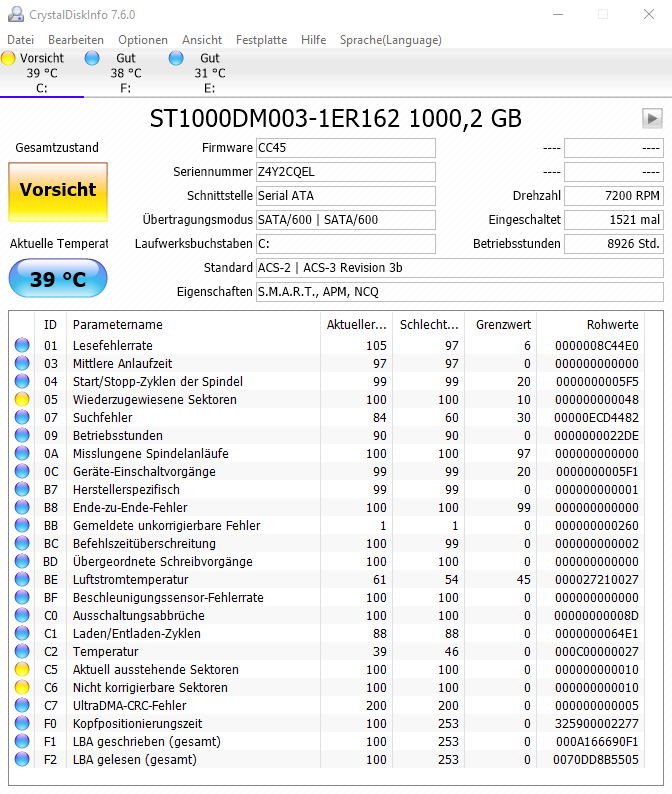The height and width of the screenshot is (794, 672).
Task: Click the Schnittstelle field Serial ATA
Action: coord(346,196)
